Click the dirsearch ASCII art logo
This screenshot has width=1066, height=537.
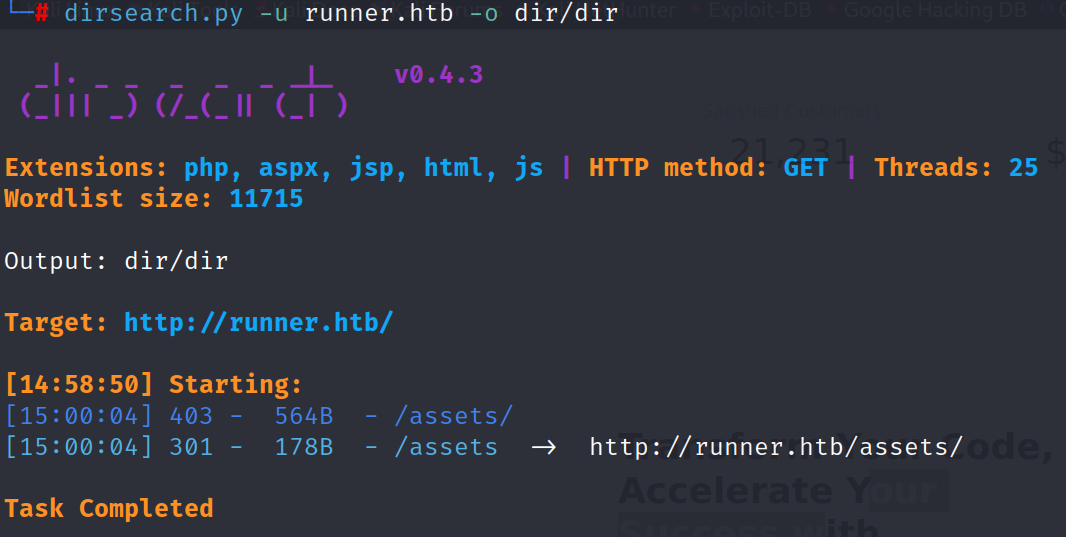183,92
